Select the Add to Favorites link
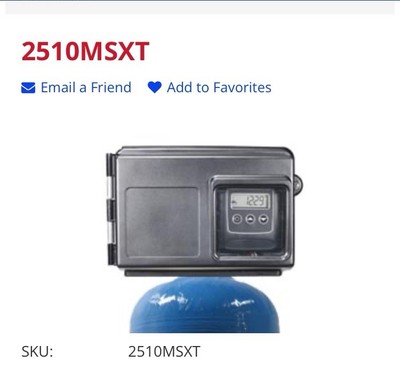Image resolution: width=400 pixels, height=386 pixels. pyautogui.click(x=219, y=87)
